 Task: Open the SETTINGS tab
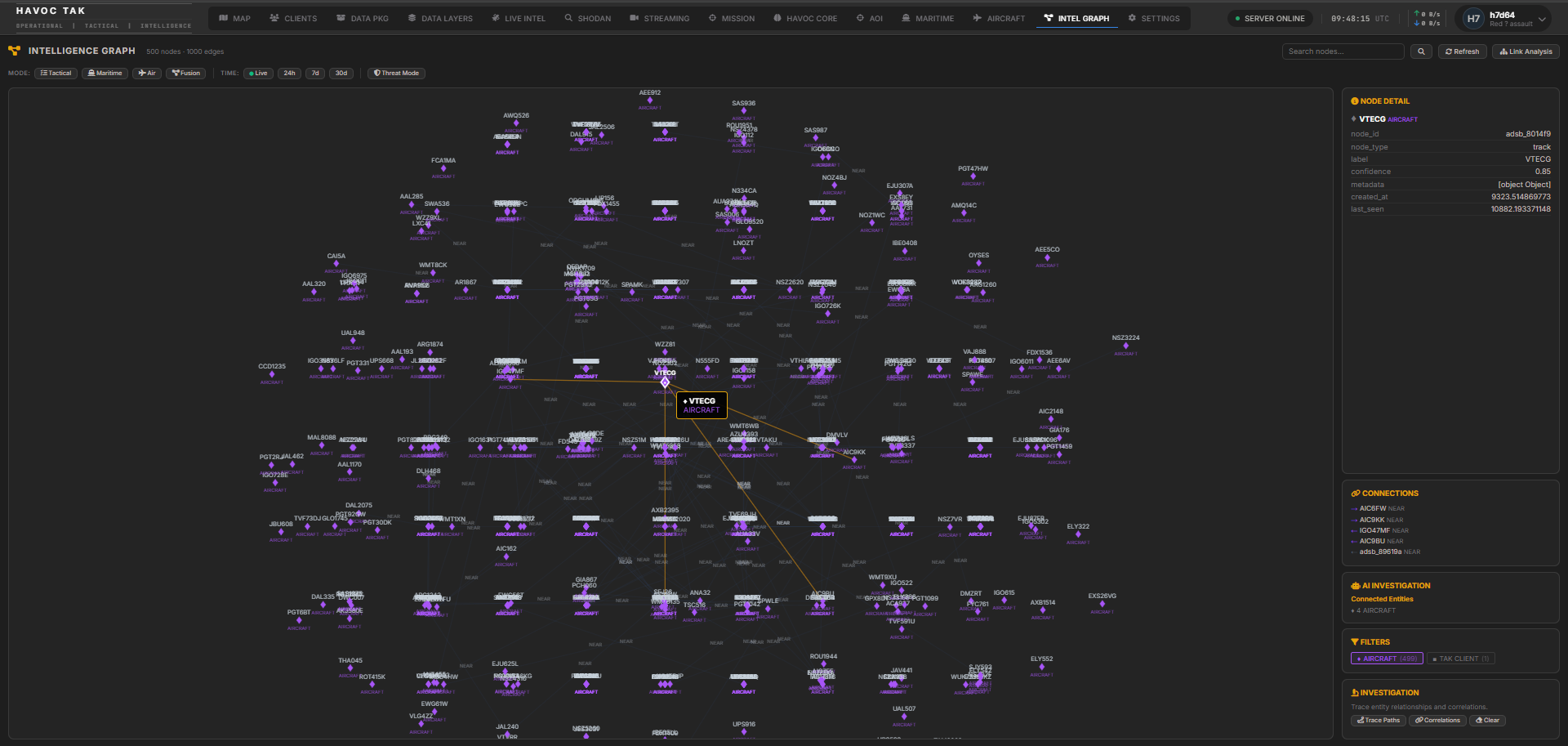coord(1154,18)
